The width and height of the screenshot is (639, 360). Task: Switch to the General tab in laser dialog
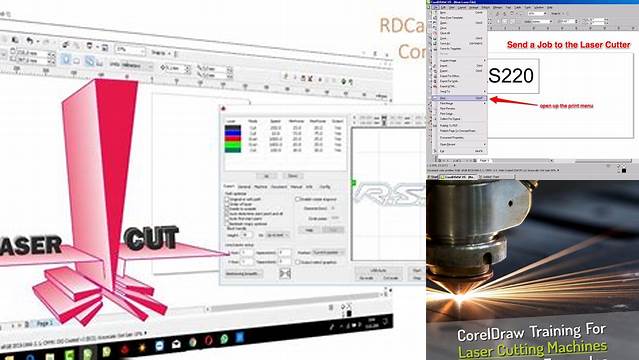pyautogui.click(x=244, y=187)
